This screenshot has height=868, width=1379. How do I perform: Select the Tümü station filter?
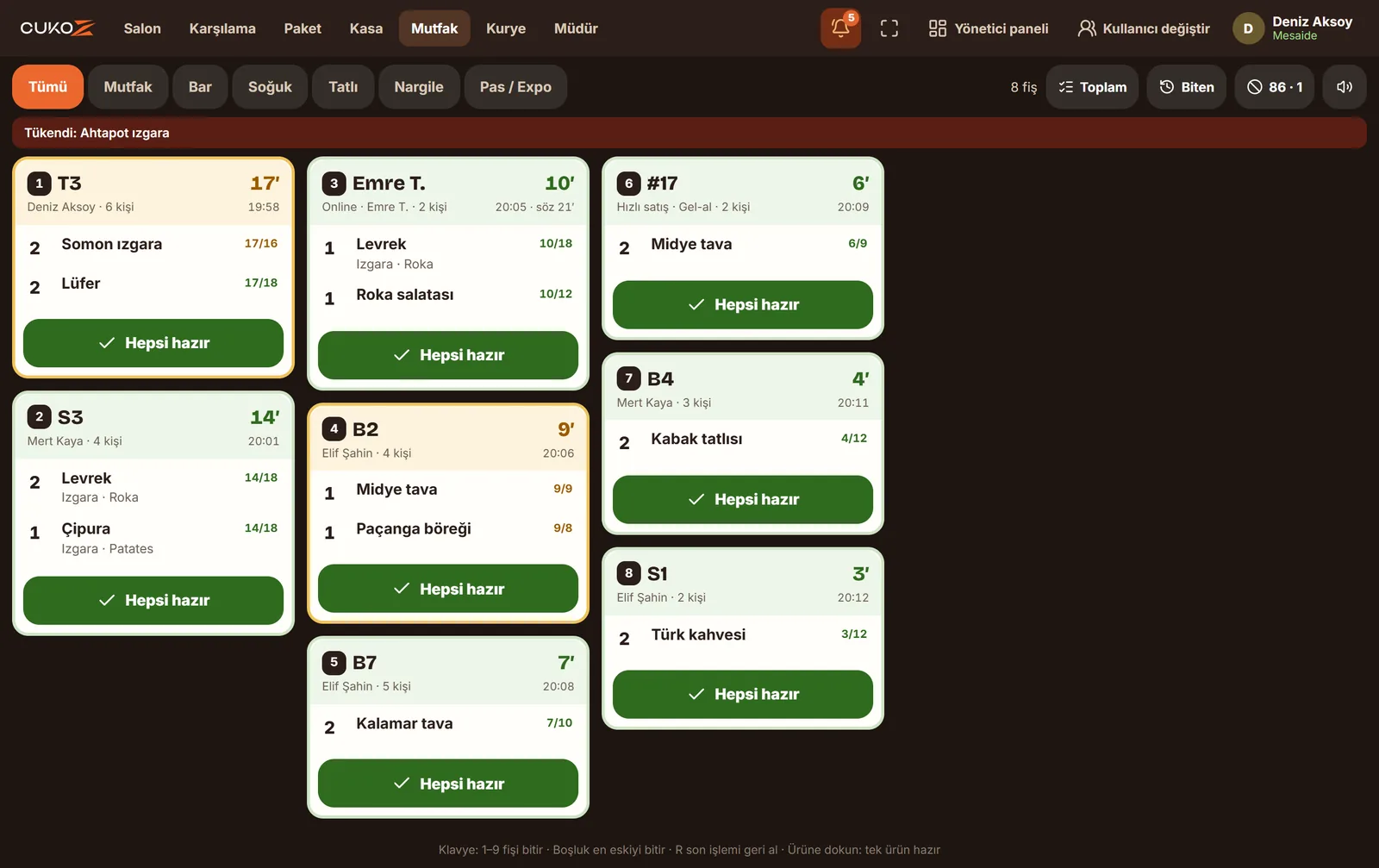[47, 87]
